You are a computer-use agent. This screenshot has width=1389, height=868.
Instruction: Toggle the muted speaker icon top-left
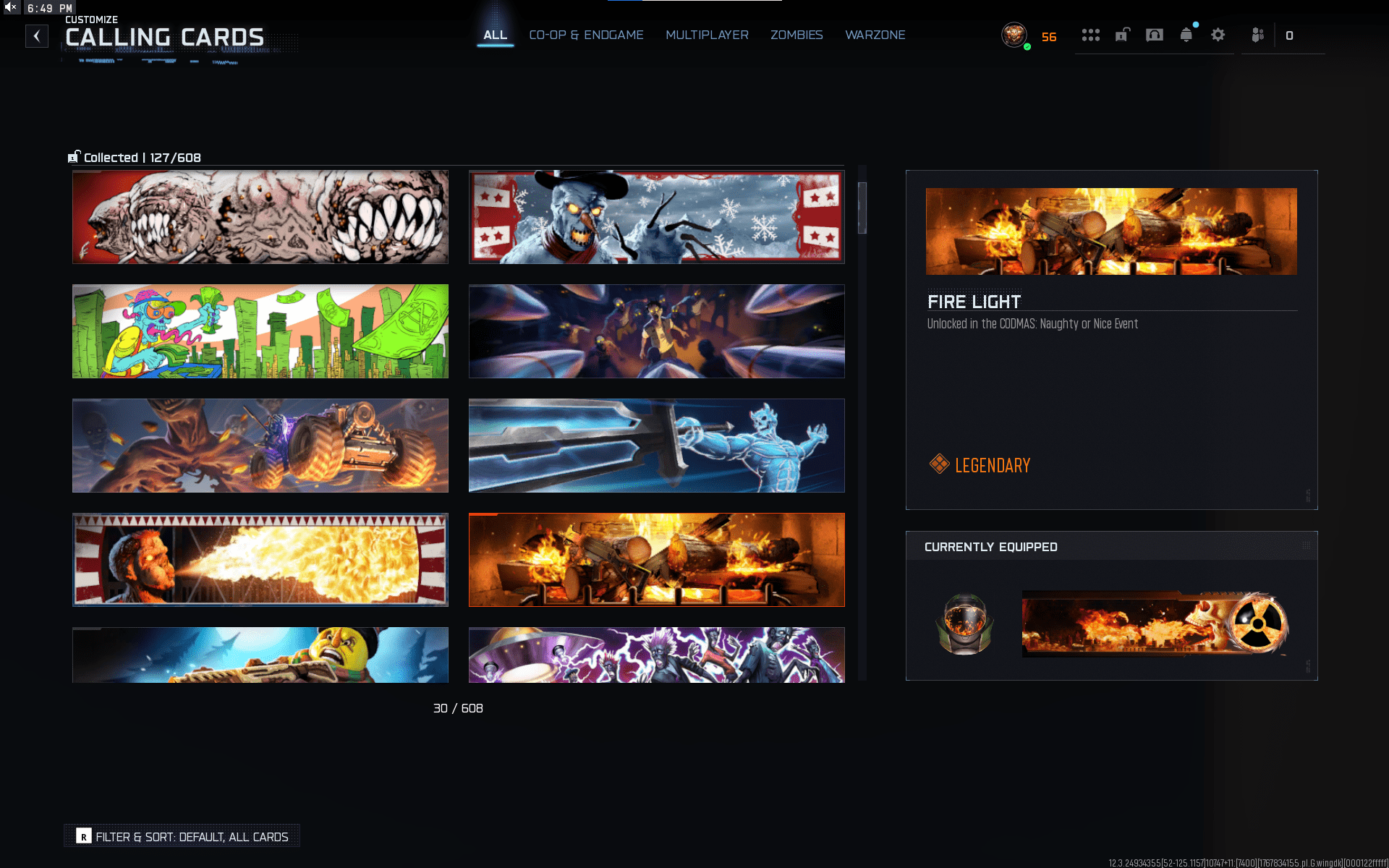pos(11,7)
